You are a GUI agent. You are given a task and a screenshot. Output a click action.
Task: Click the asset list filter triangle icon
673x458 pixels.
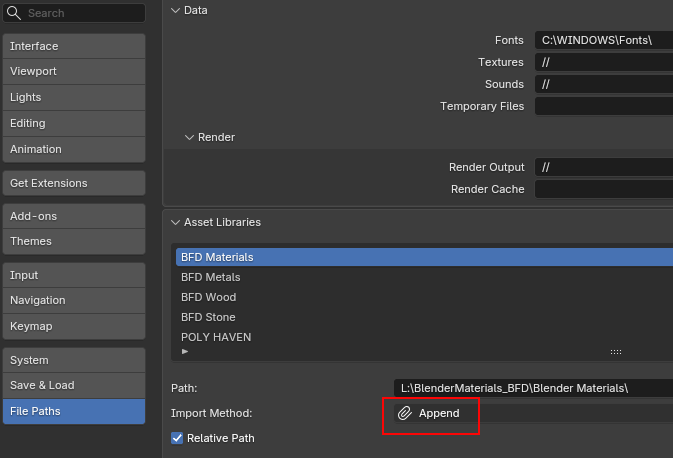(185, 352)
